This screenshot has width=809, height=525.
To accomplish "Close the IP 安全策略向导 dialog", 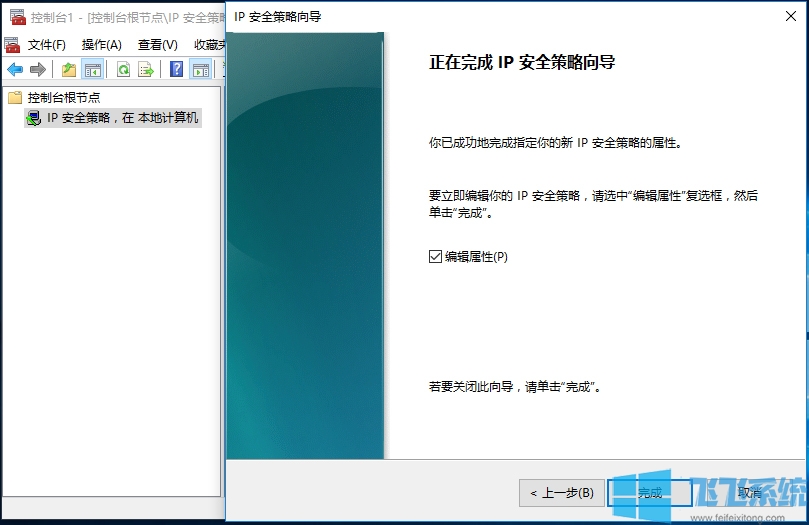I will coord(790,17).
